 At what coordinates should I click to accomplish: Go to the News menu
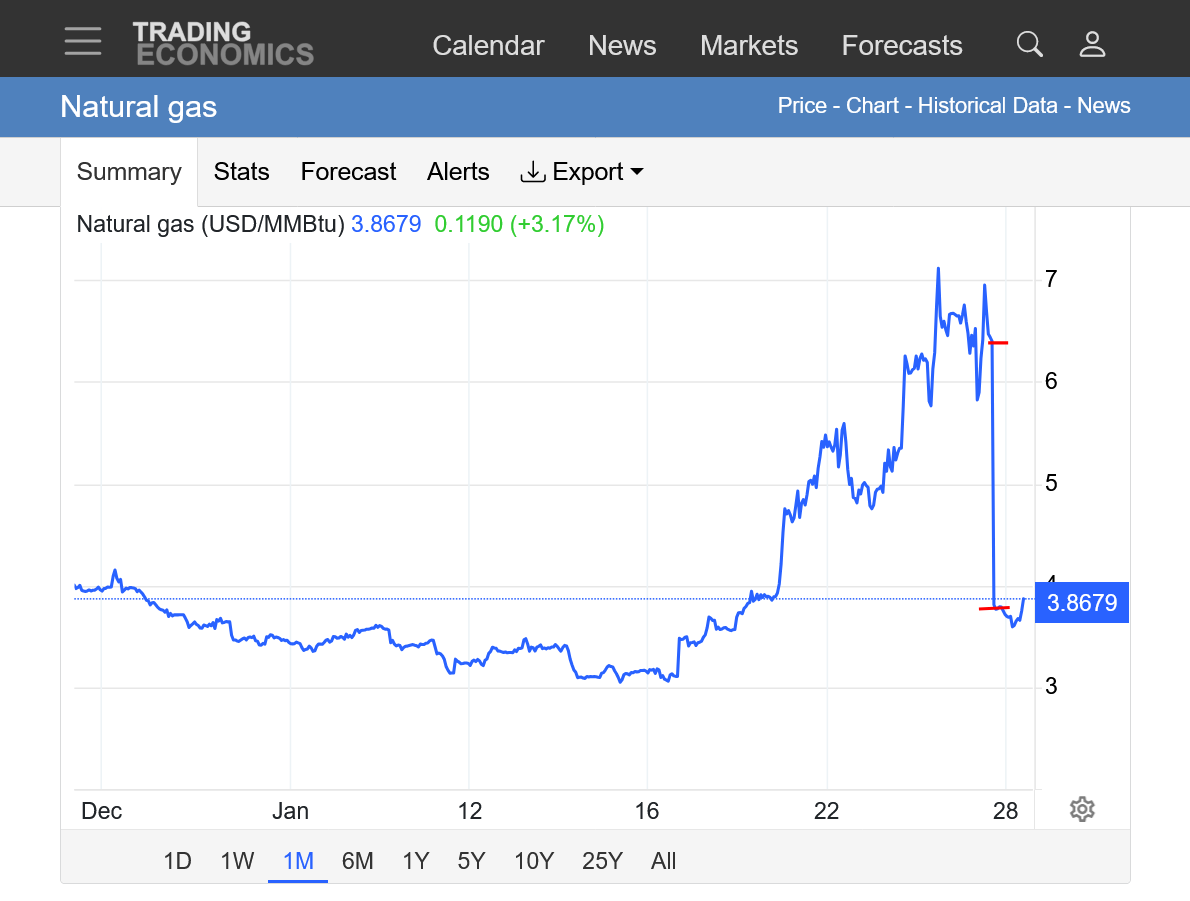(x=622, y=46)
